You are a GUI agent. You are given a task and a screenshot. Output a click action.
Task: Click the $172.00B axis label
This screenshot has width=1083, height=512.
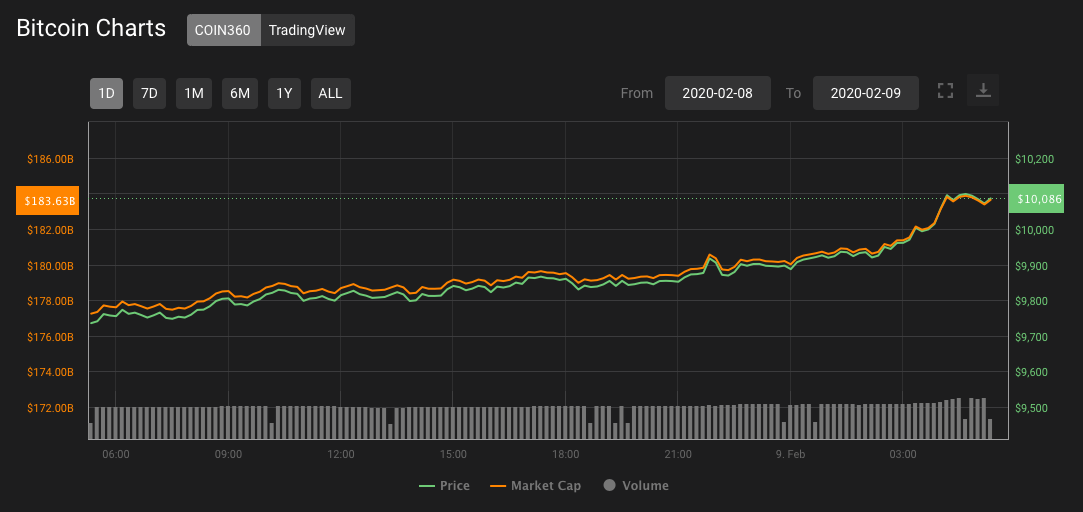(50, 408)
